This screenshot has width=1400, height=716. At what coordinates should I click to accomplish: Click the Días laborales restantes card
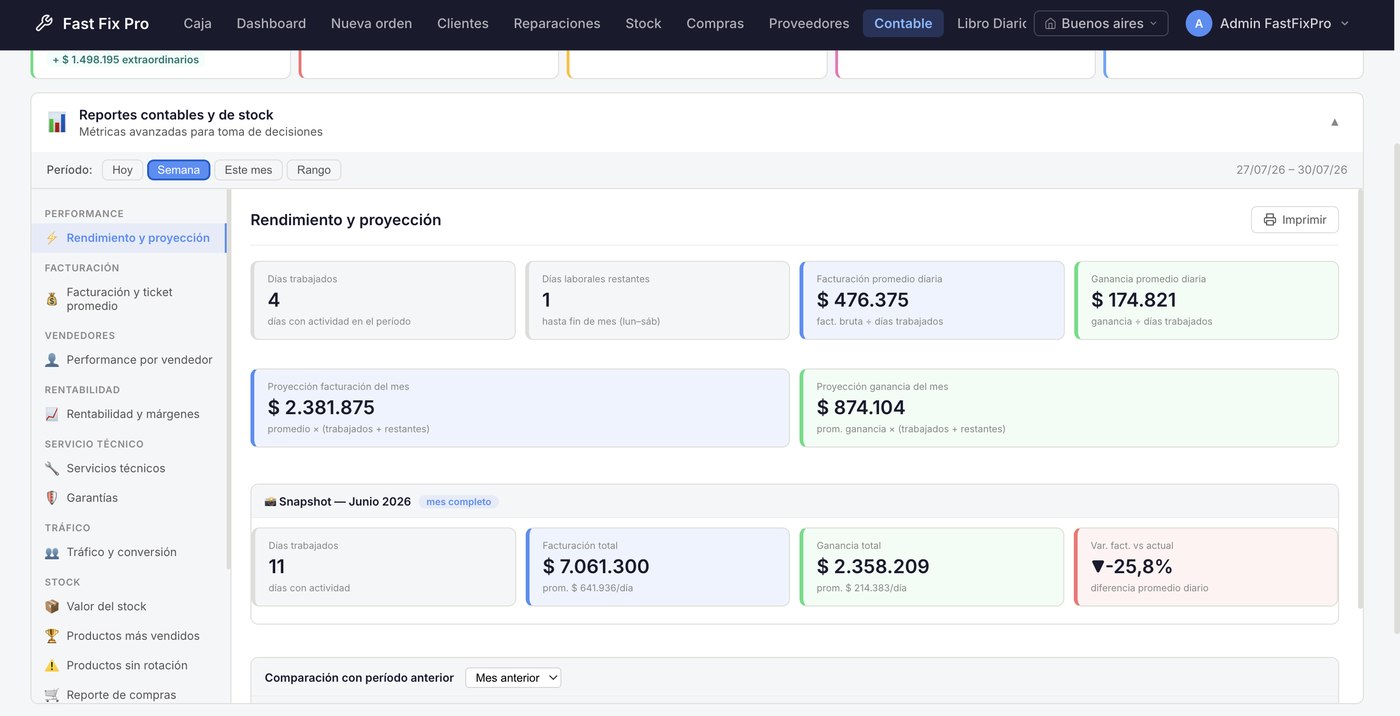pyautogui.click(x=658, y=300)
